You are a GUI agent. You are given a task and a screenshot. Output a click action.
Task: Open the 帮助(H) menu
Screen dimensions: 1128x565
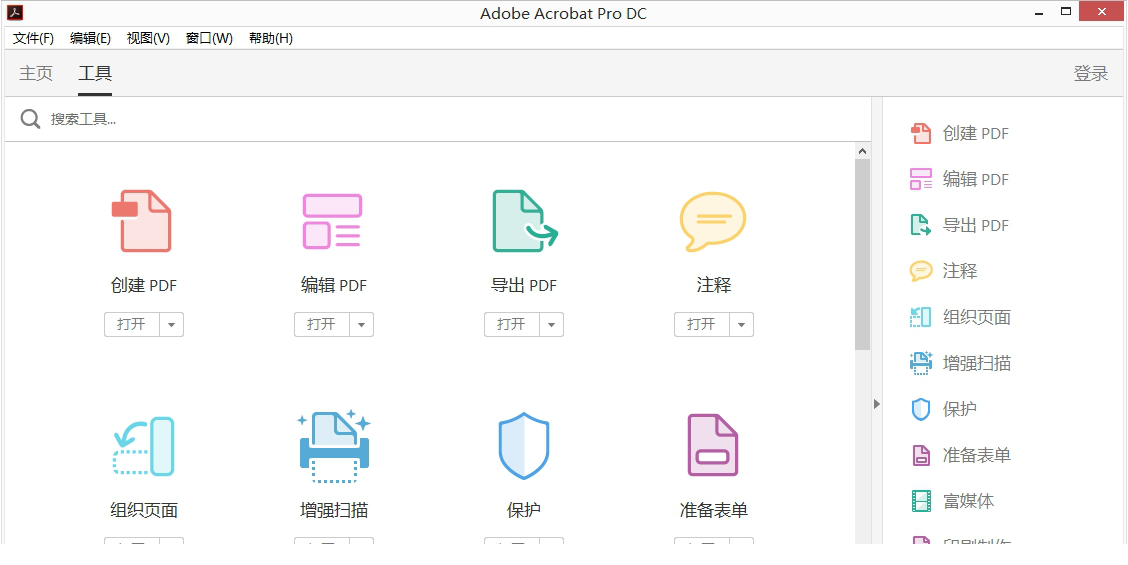[270, 38]
